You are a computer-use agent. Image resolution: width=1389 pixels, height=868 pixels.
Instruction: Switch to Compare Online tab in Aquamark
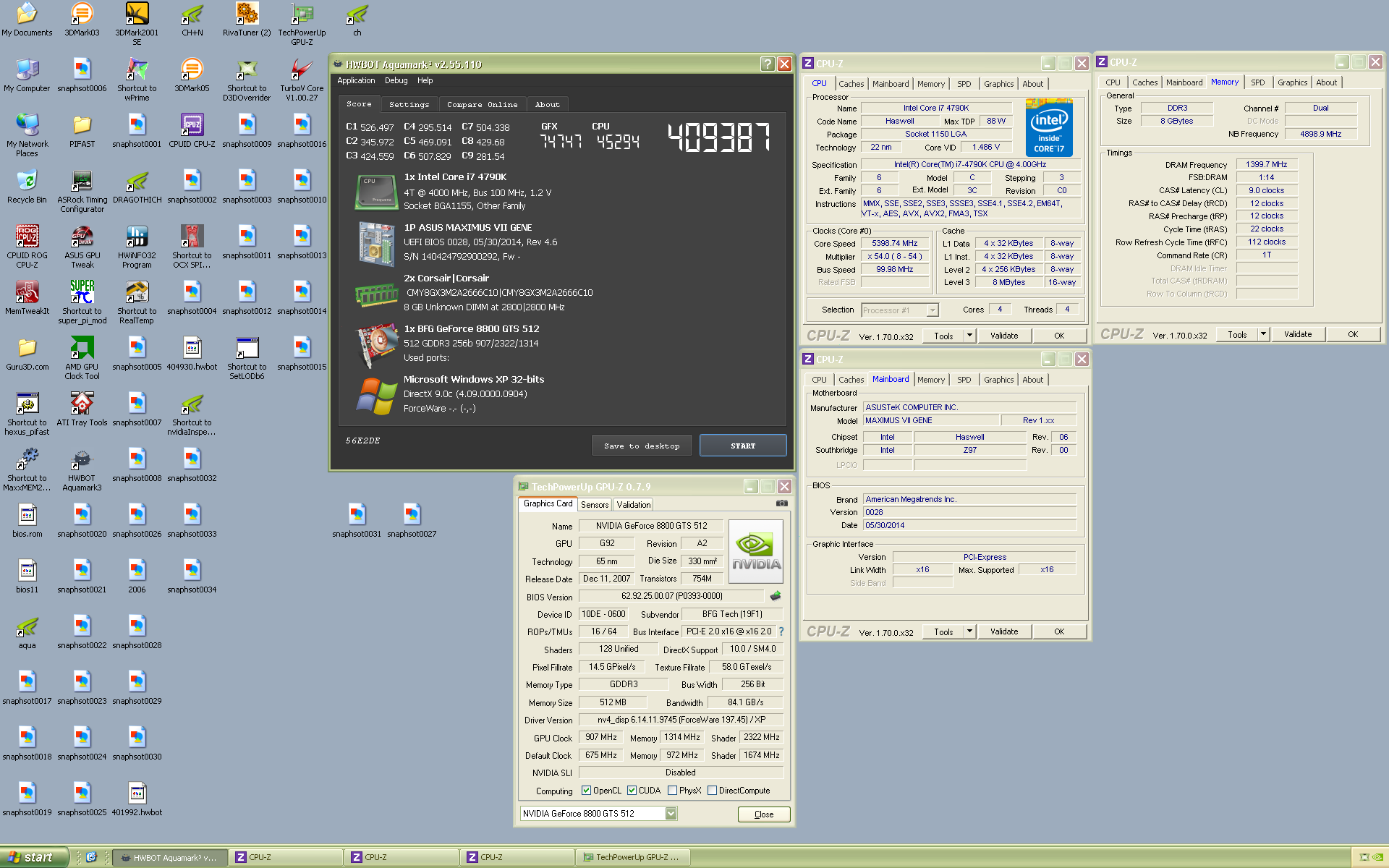(x=482, y=105)
